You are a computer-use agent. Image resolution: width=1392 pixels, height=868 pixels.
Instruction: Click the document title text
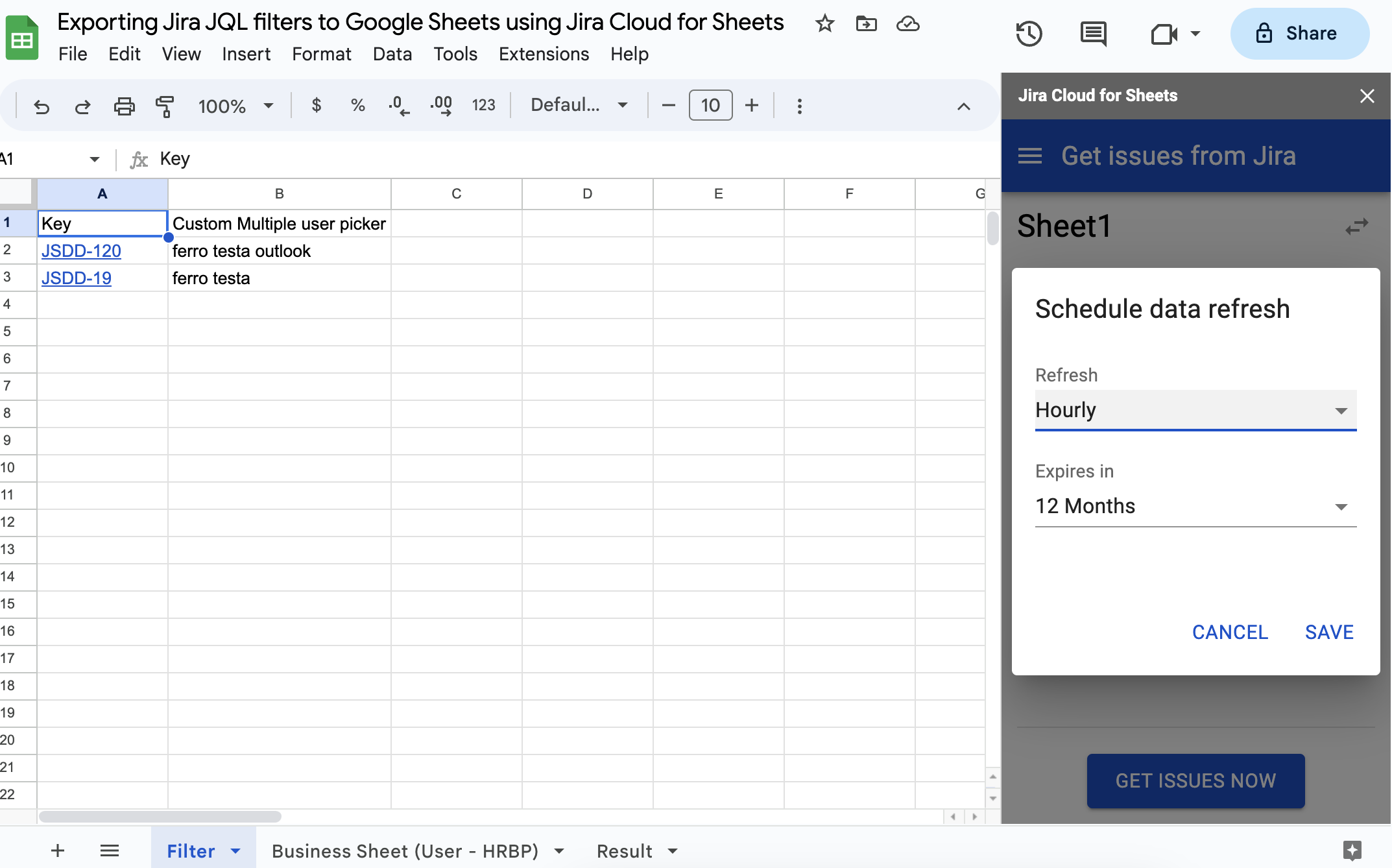[x=420, y=23]
